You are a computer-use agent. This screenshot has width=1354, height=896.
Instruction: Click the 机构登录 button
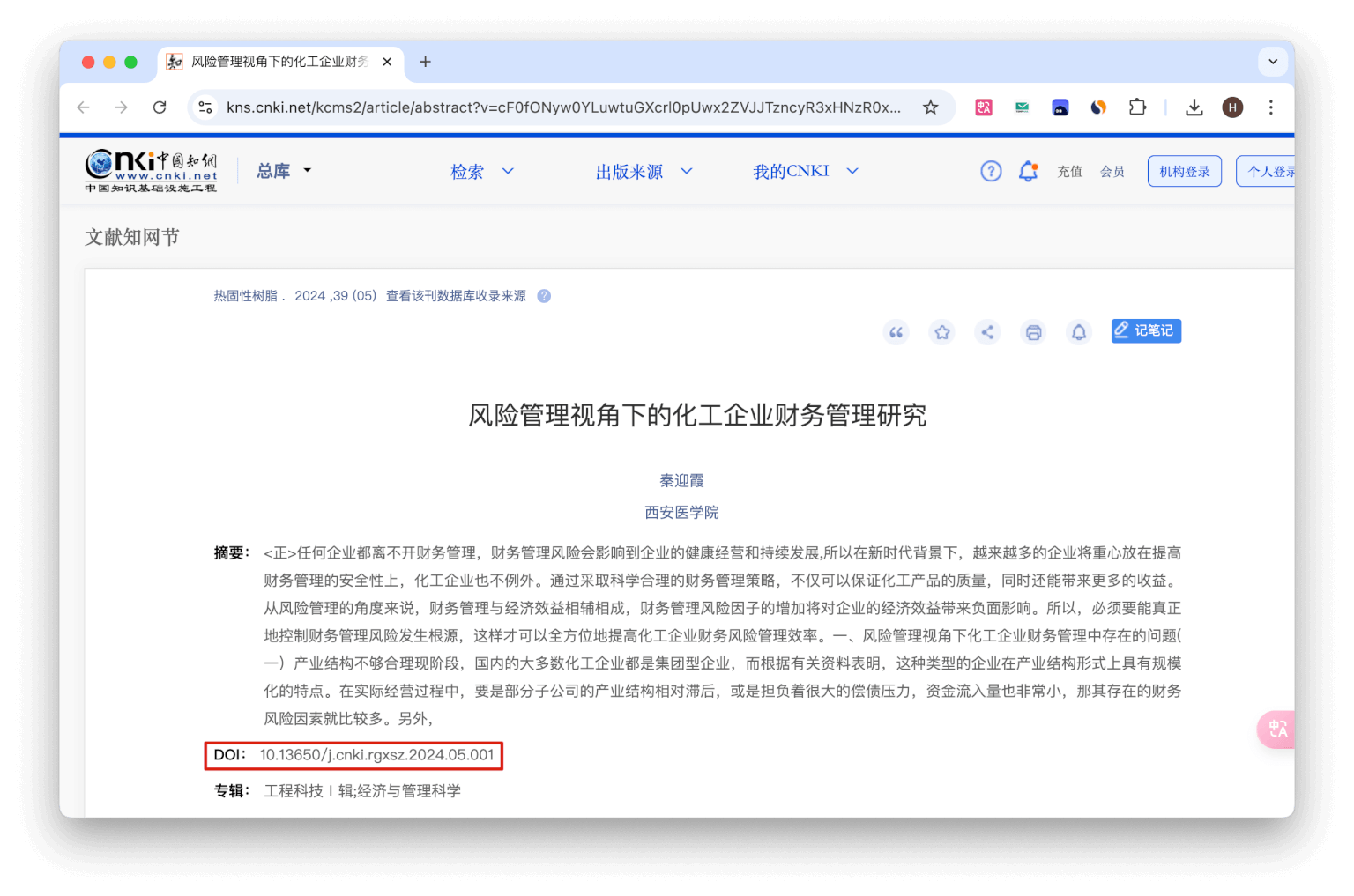point(1185,171)
